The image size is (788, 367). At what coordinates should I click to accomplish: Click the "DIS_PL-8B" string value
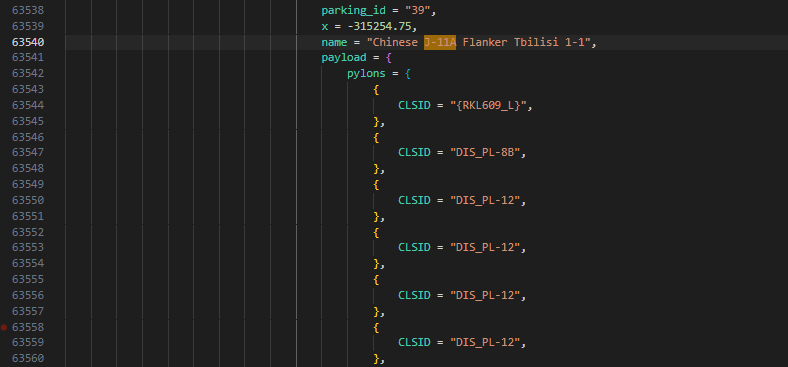click(x=485, y=152)
